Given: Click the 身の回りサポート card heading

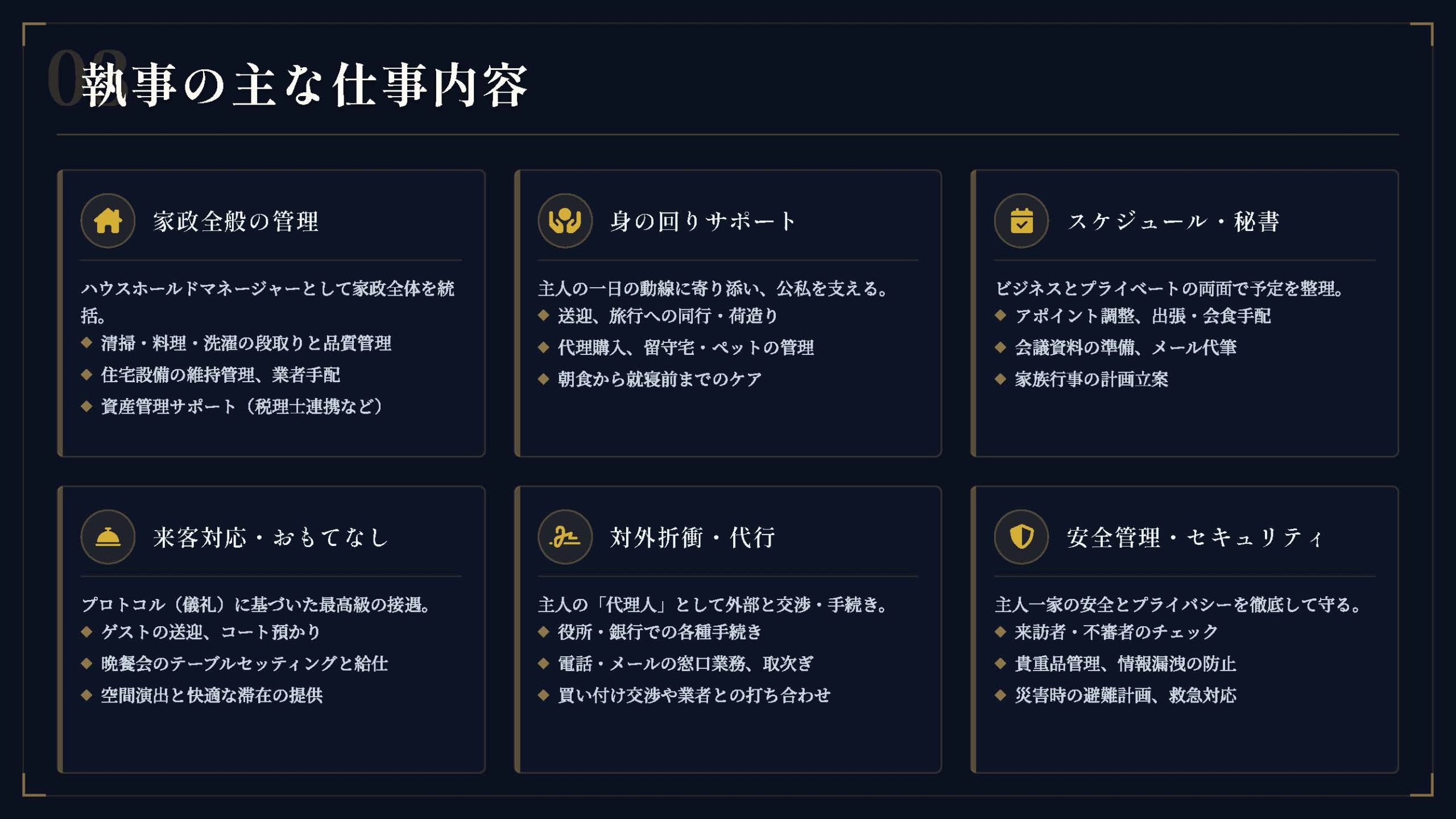Looking at the screenshot, I should [702, 221].
